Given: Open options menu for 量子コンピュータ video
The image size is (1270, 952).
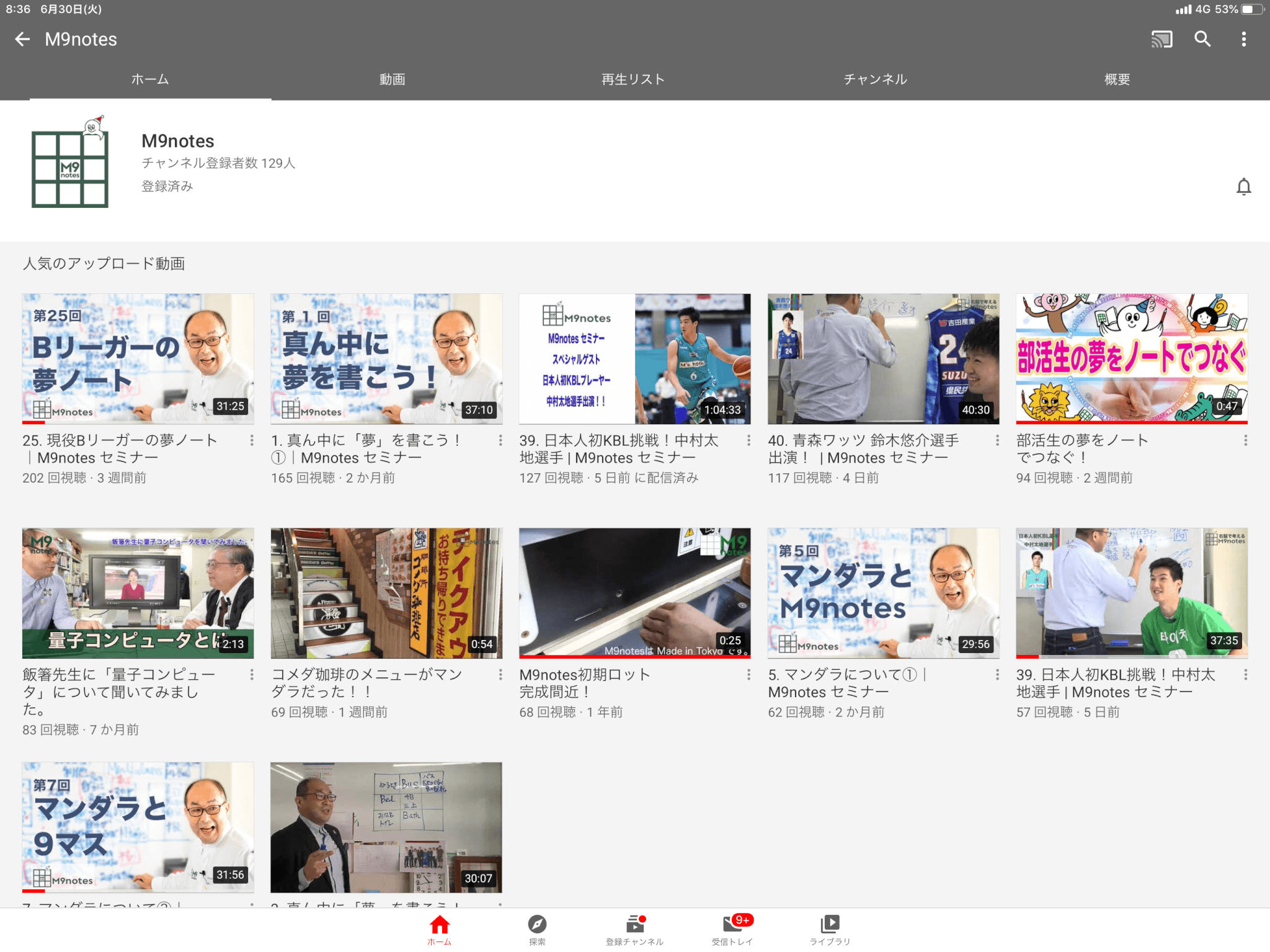Looking at the screenshot, I should 251,675.
